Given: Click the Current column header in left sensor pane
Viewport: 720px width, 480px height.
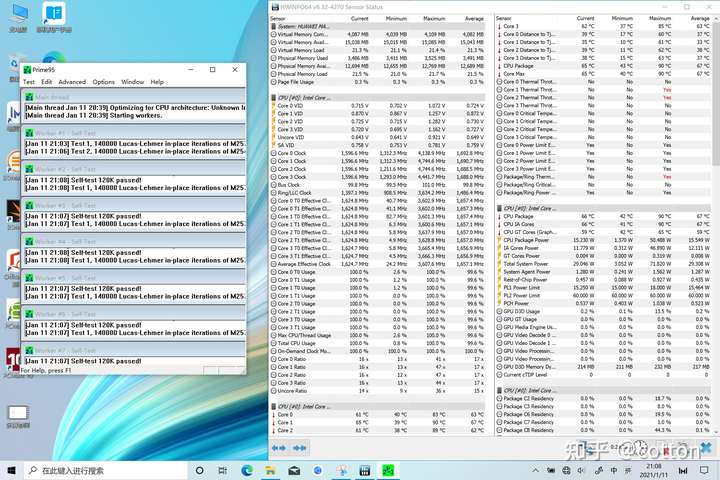Looking at the screenshot, I should [x=360, y=18].
